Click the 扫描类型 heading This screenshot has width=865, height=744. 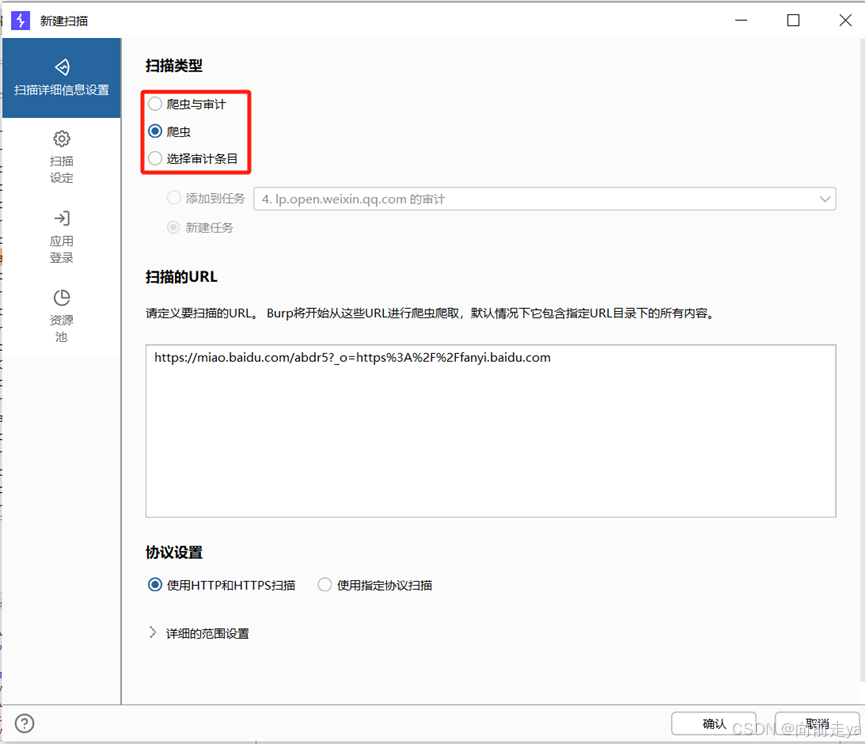pyautogui.click(x=174, y=66)
